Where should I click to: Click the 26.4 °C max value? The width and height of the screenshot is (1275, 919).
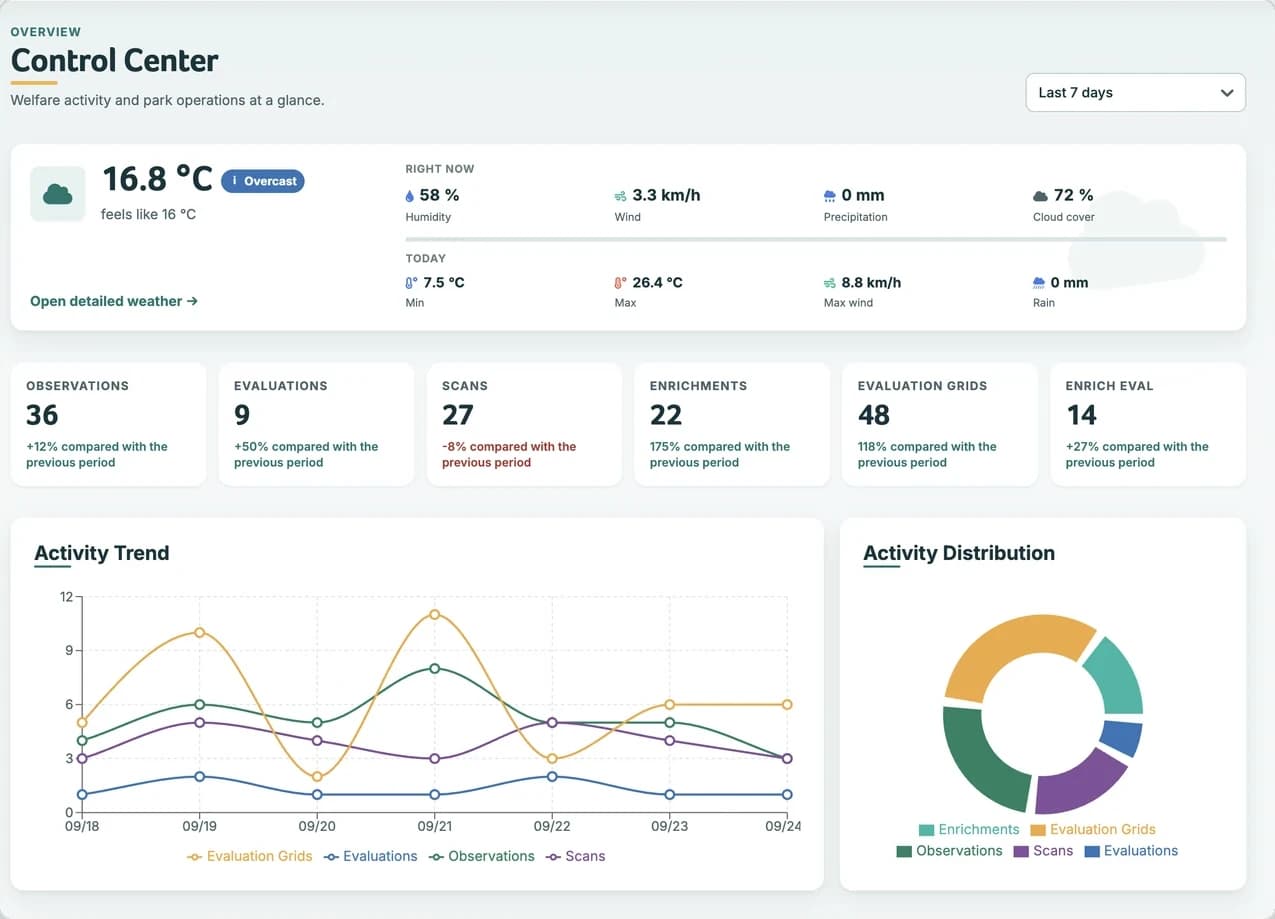click(x=657, y=282)
